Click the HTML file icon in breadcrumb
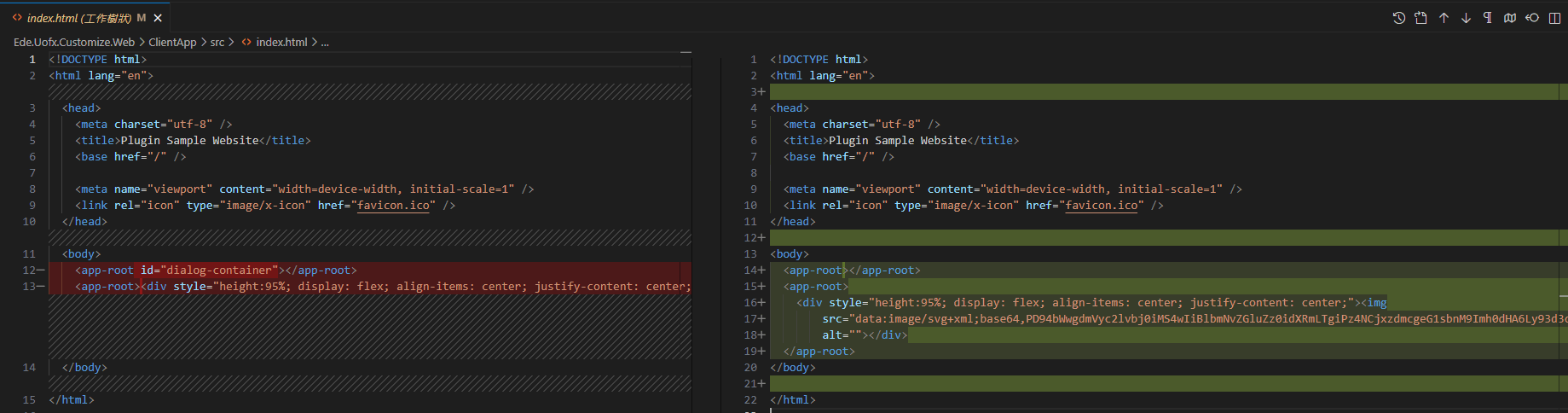 (246, 42)
